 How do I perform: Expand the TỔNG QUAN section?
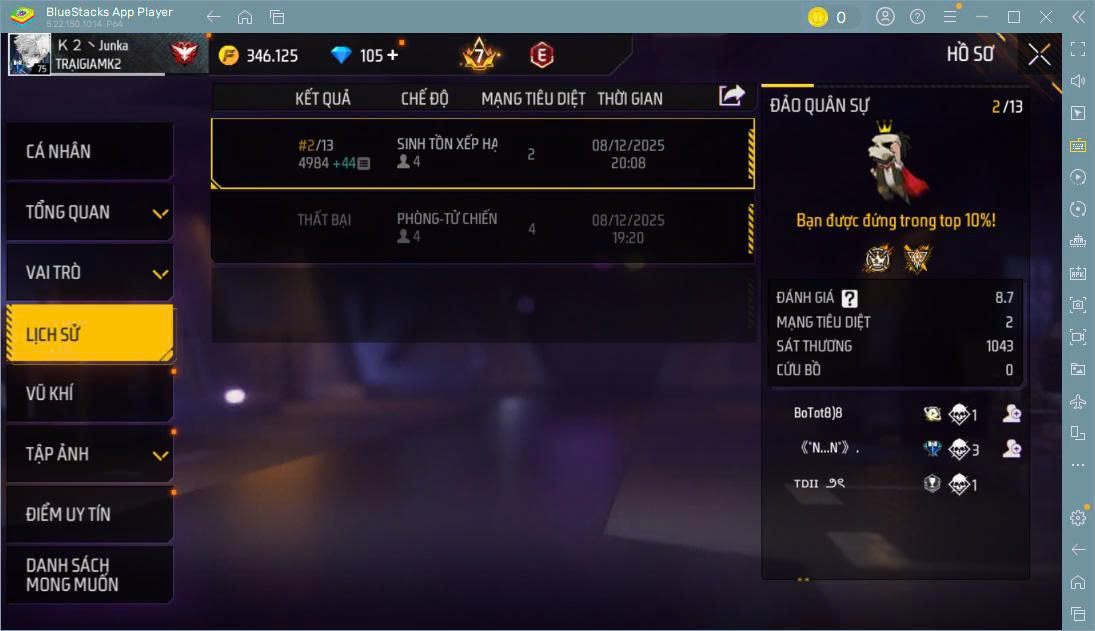tap(90, 212)
